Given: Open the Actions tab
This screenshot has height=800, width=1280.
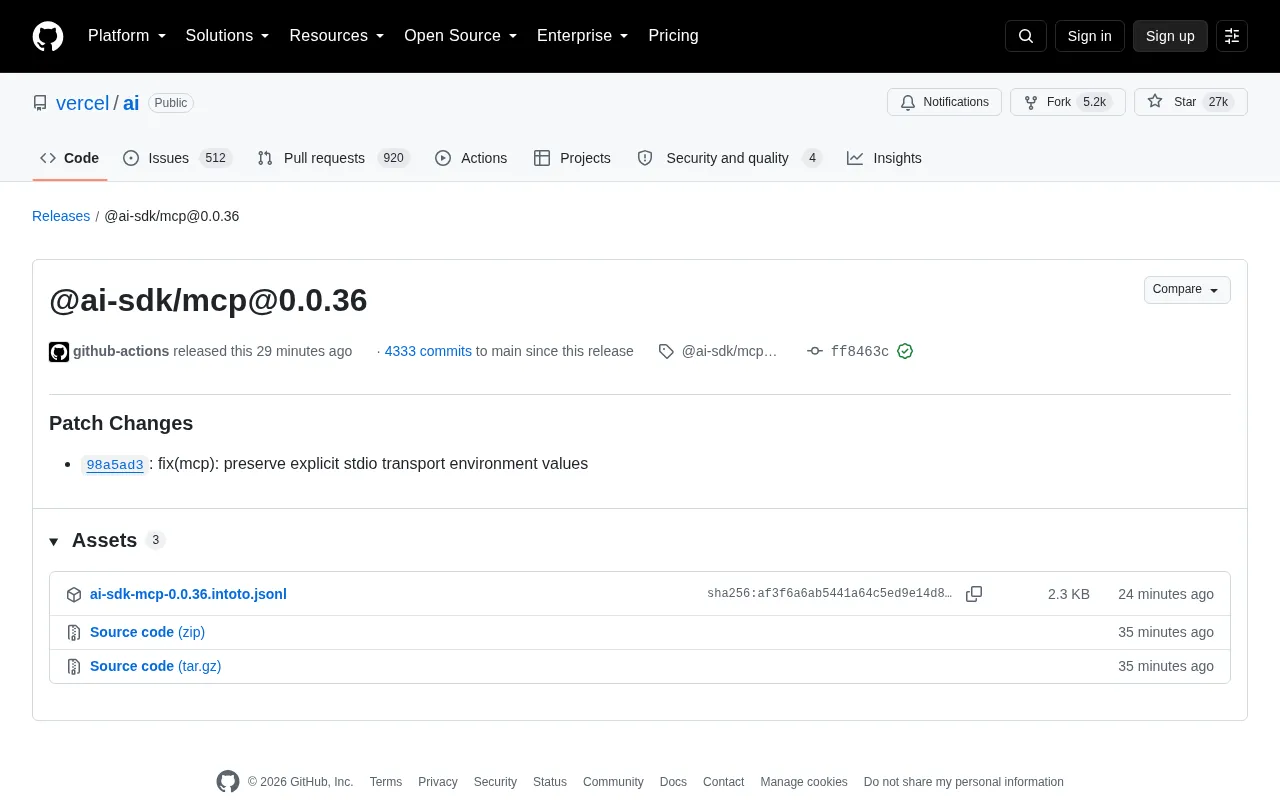Looking at the screenshot, I should (x=471, y=158).
